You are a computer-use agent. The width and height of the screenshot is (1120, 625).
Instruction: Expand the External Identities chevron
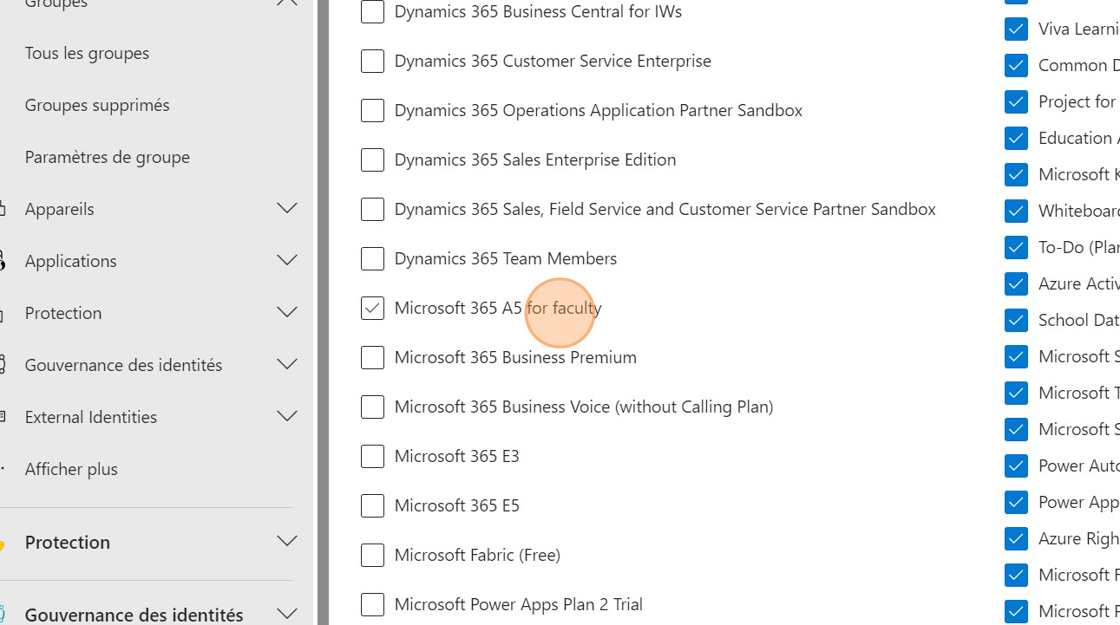click(x=287, y=417)
